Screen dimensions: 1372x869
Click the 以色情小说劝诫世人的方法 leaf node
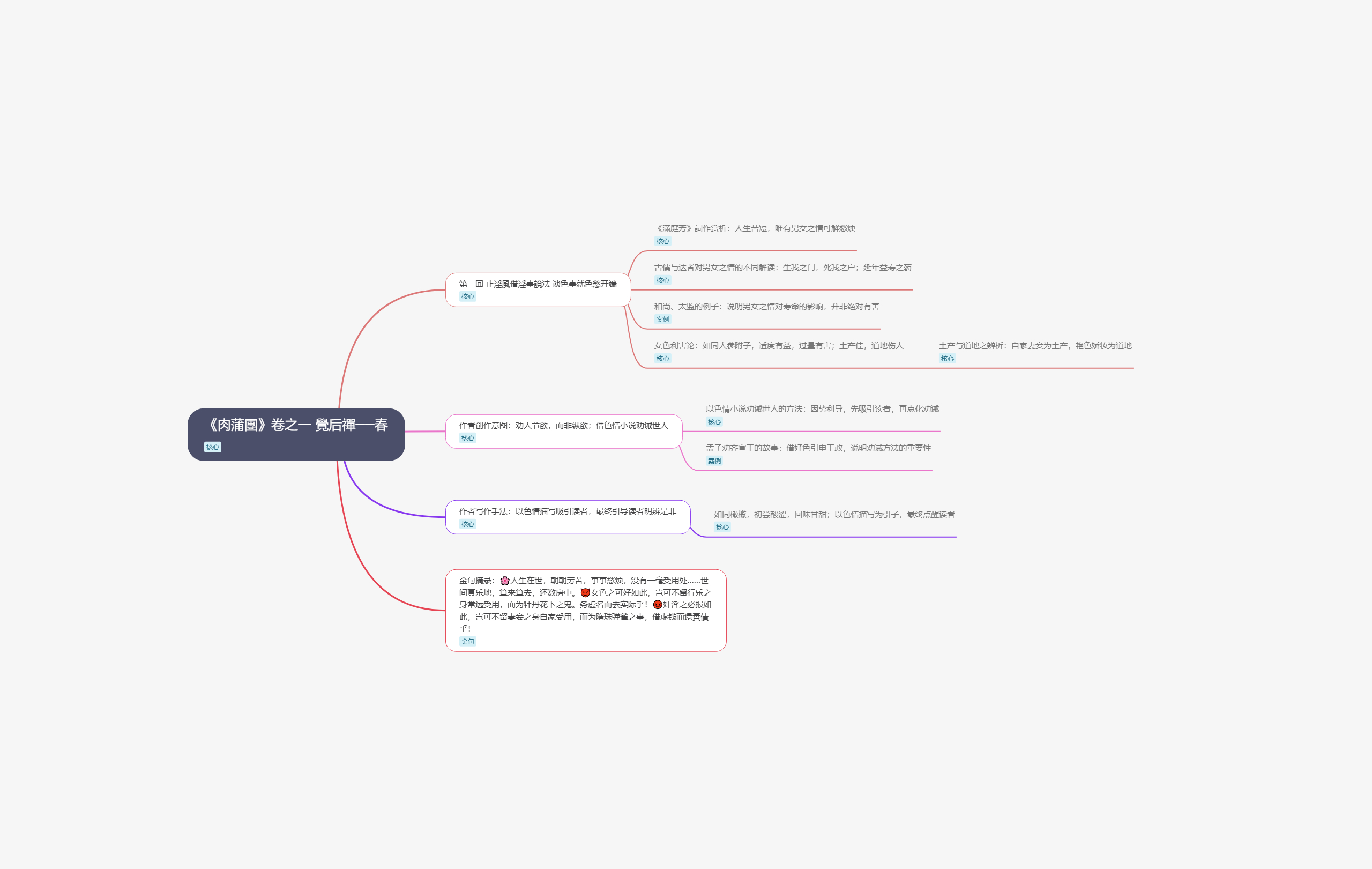[x=822, y=408]
